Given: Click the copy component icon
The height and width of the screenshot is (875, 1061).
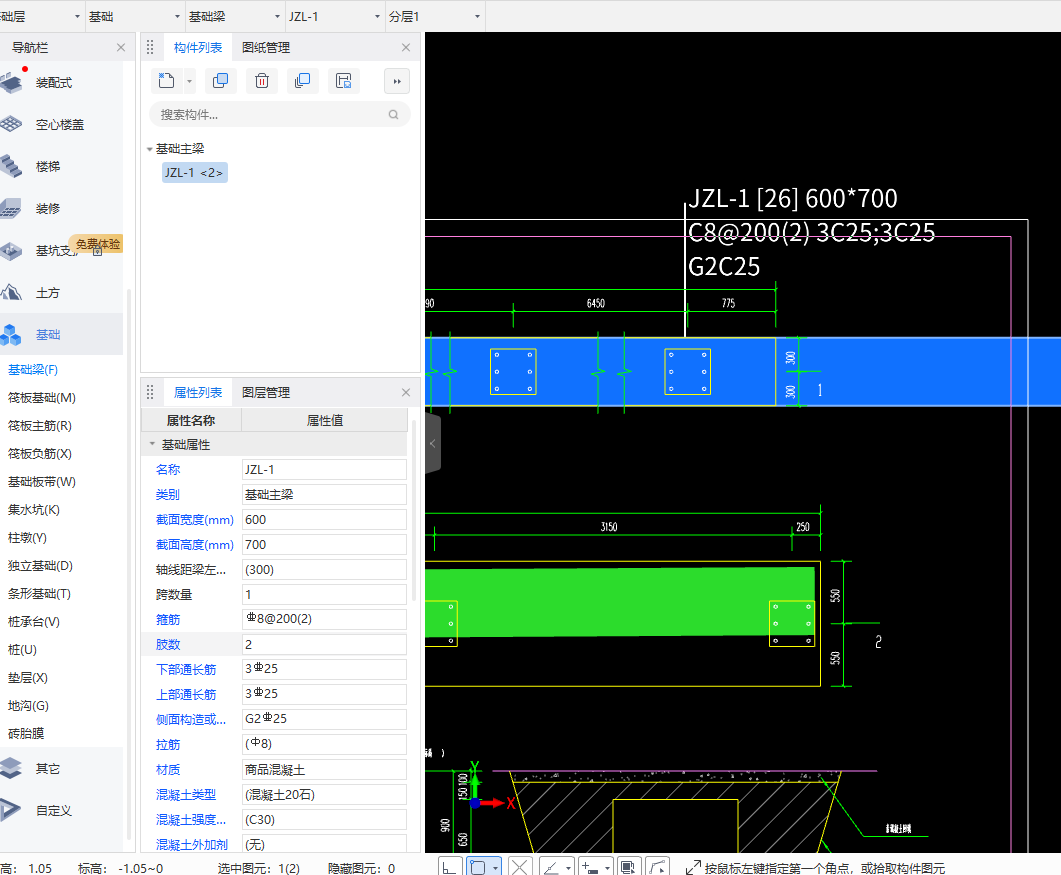Looking at the screenshot, I should tap(221, 81).
